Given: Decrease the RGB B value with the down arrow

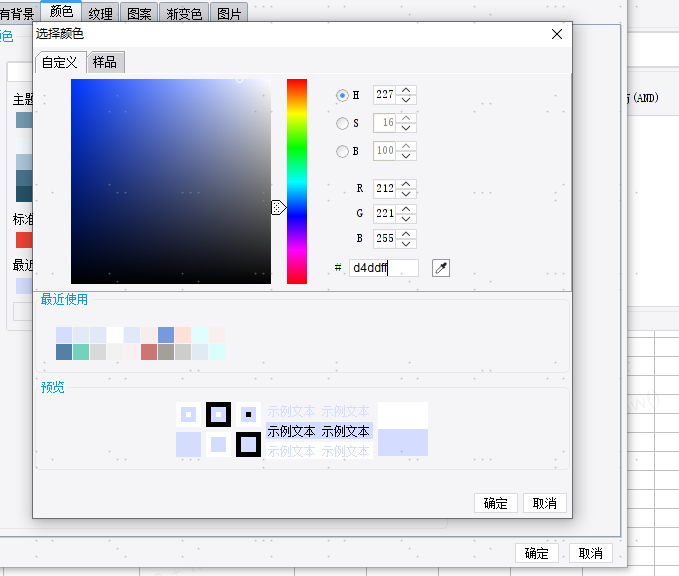Looking at the screenshot, I should coord(406,244).
